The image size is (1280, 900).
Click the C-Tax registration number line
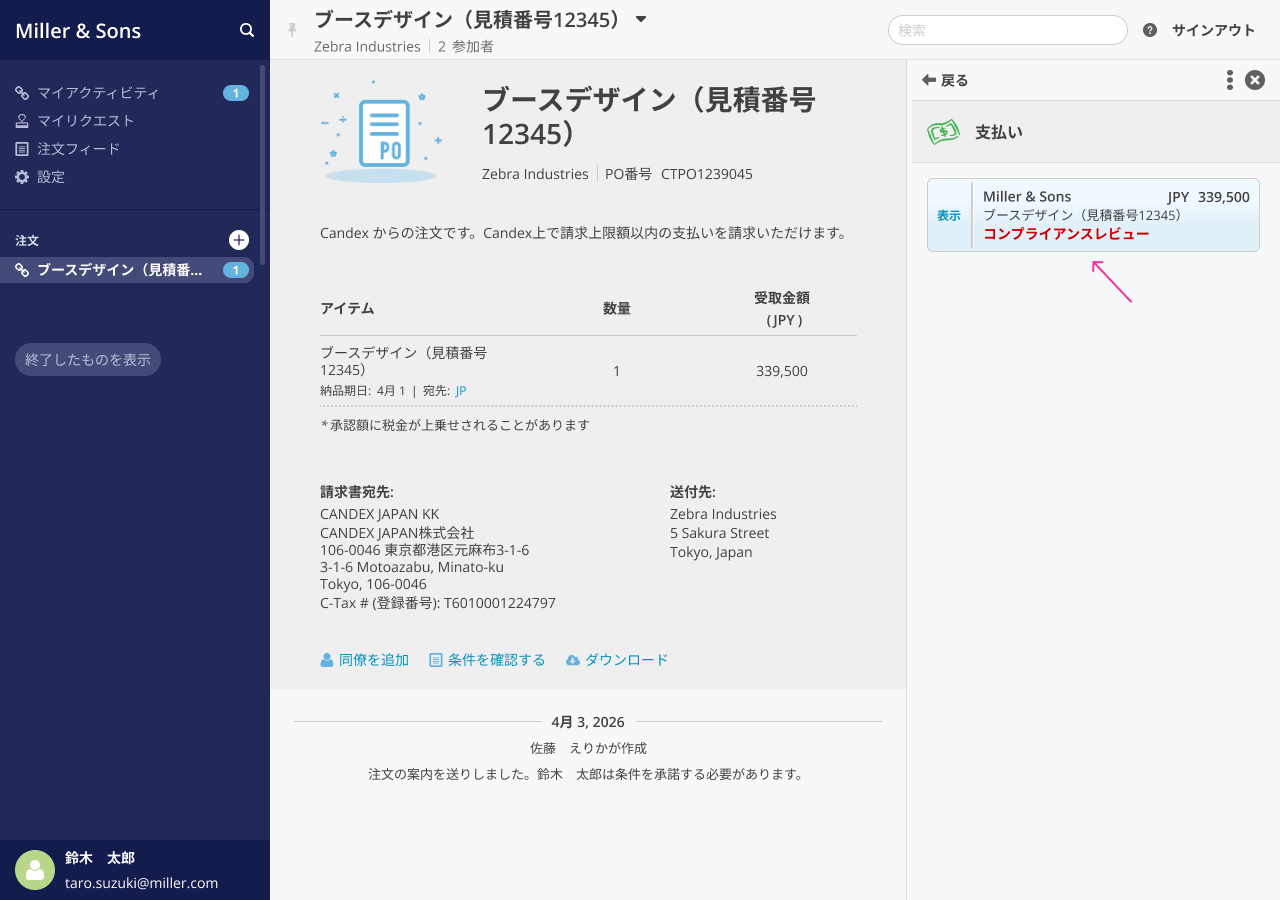point(438,603)
